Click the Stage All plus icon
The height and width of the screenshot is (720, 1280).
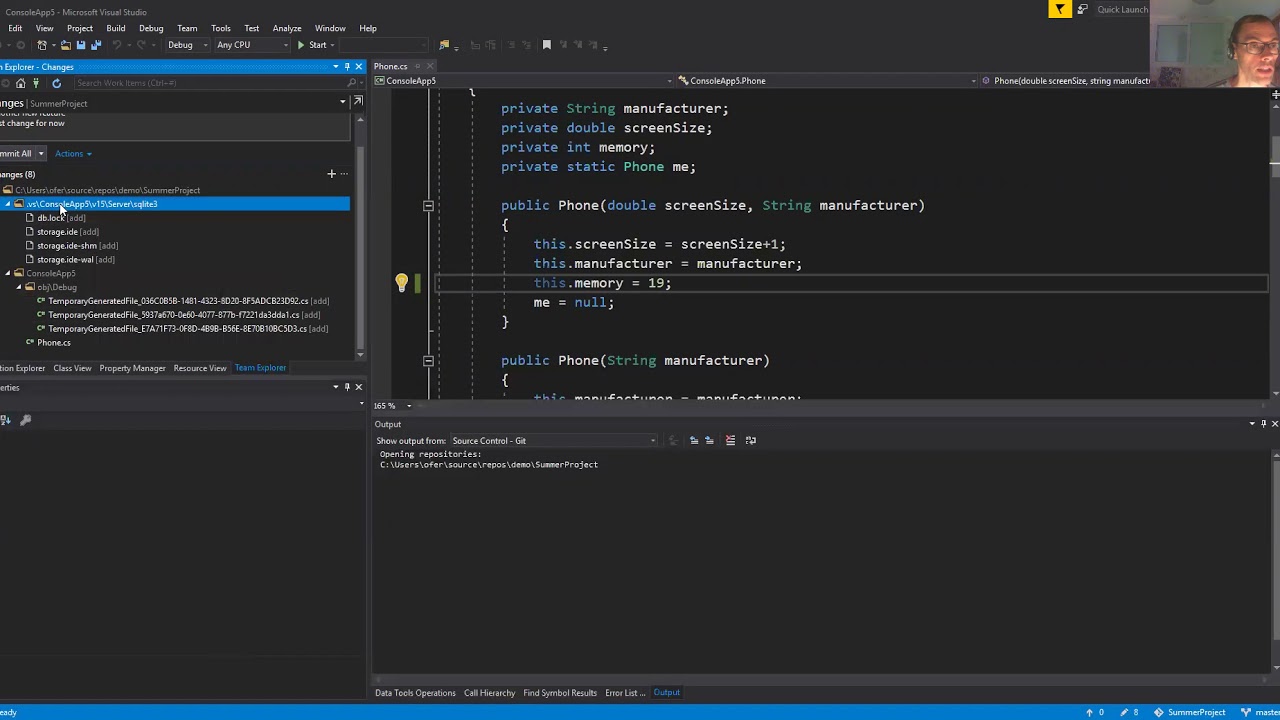coord(331,174)
